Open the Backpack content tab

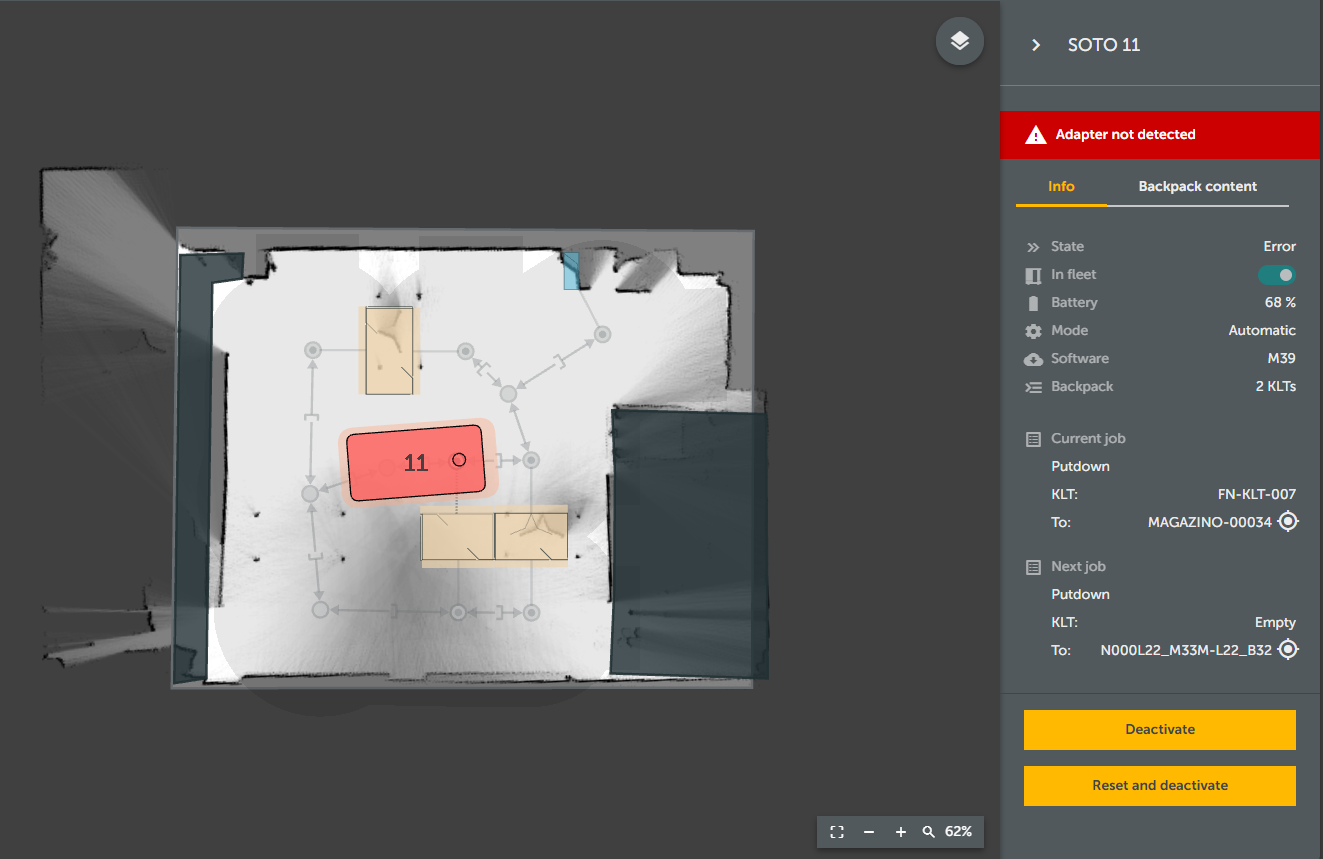(1198, 187)
